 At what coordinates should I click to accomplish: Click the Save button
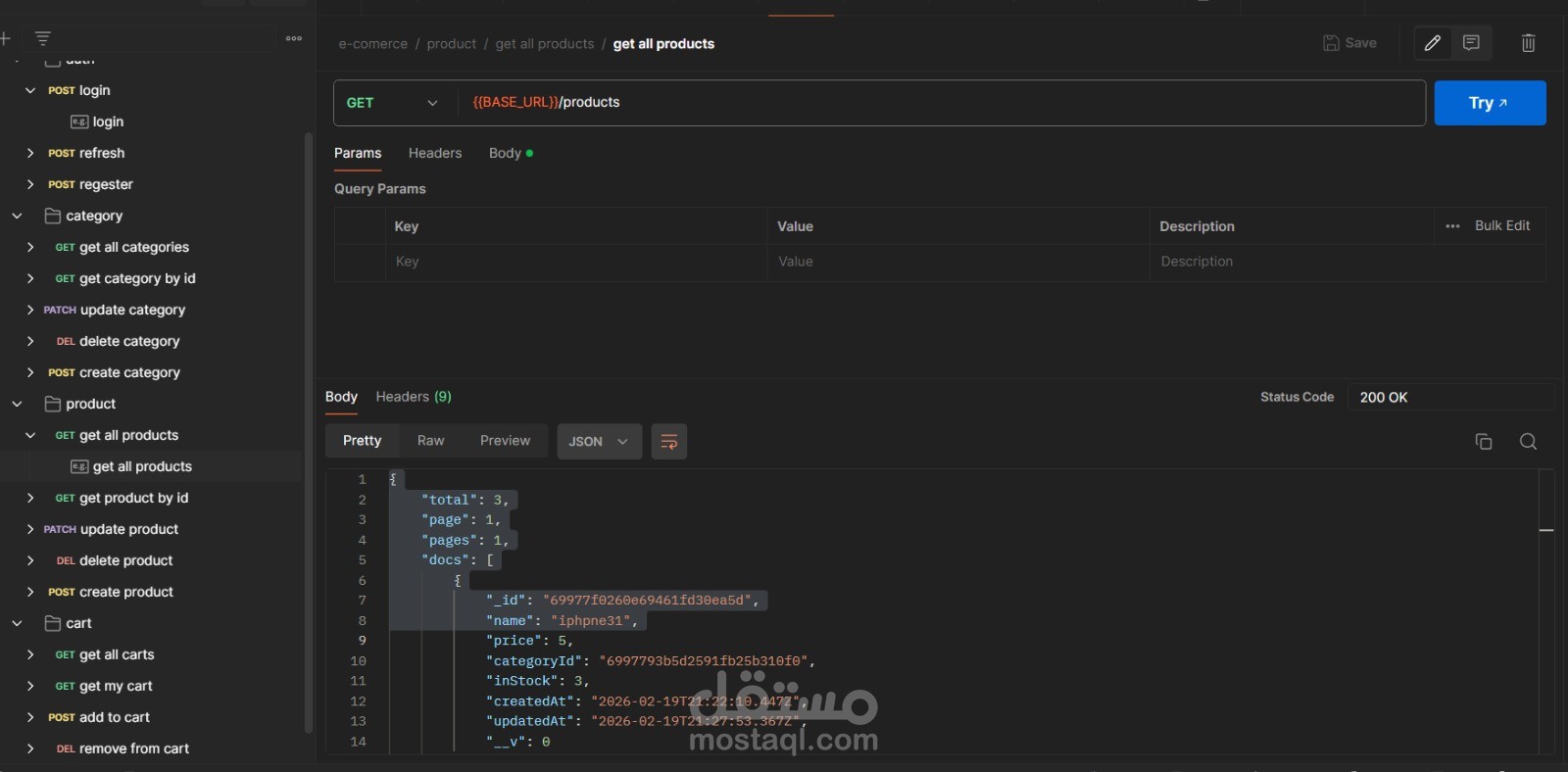pos(1349,43)
